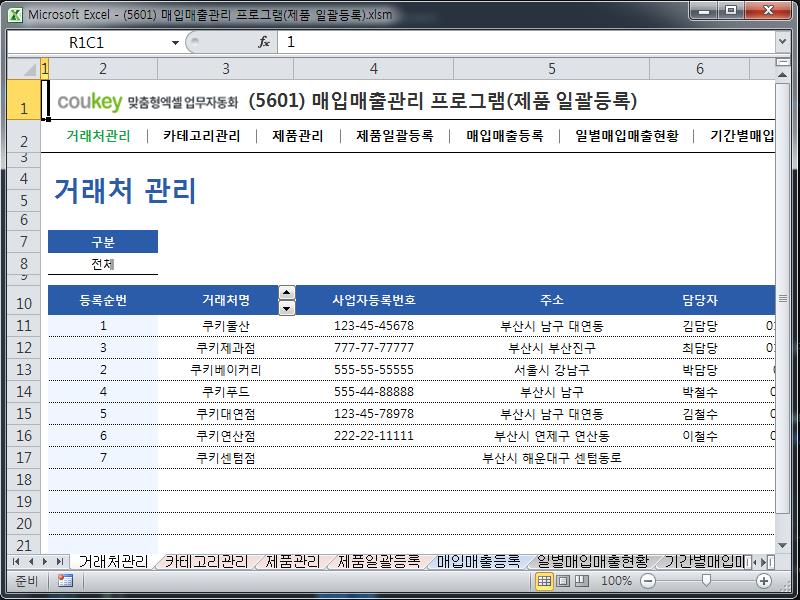Expand the formula bar with chevron
This screenshot has height=600, width=800.
coord(782,42)
